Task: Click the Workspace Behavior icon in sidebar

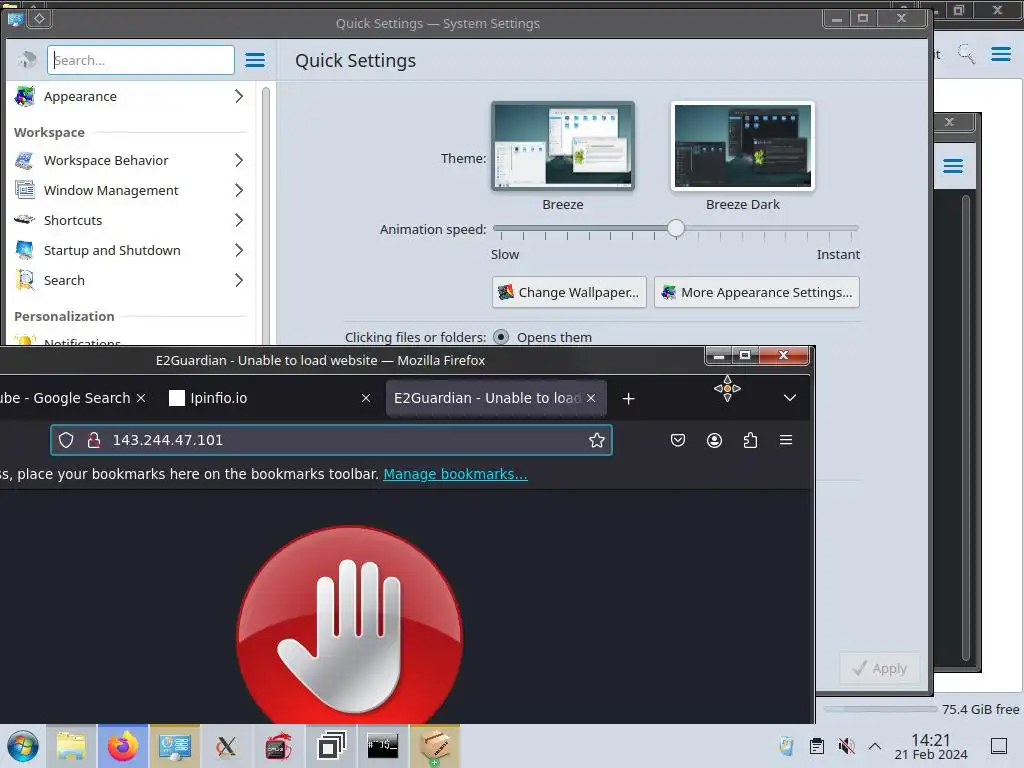Action: click(x=25, y=160)
